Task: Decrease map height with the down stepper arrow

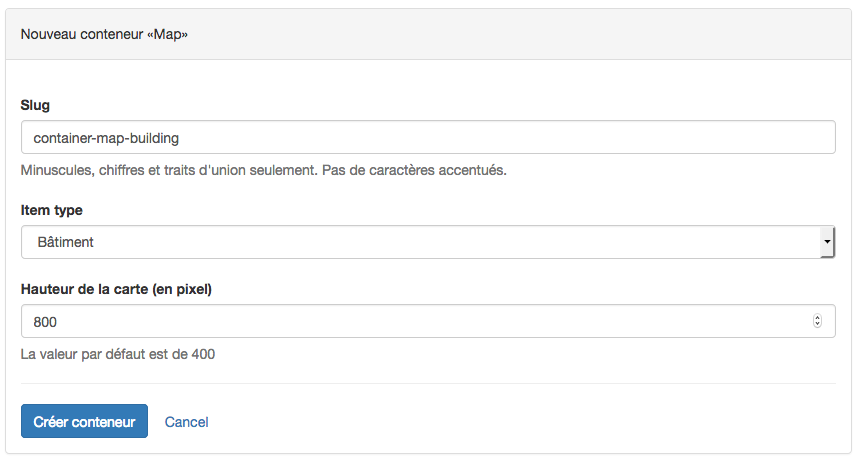Action: pyautogui.click(x=818, y=325)
